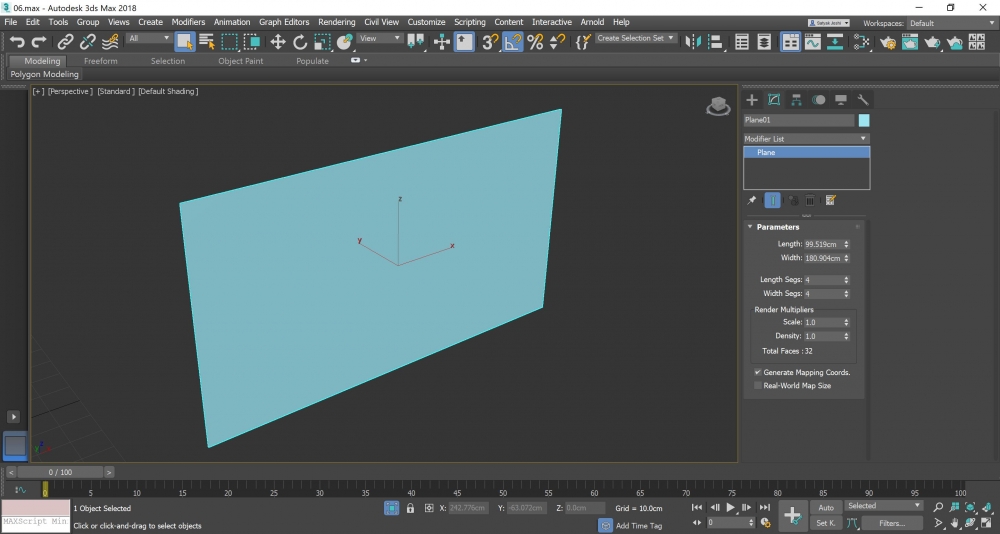Open the Utilities panel wrench icon
The image size is (1000, 534).
click(862, 100)
